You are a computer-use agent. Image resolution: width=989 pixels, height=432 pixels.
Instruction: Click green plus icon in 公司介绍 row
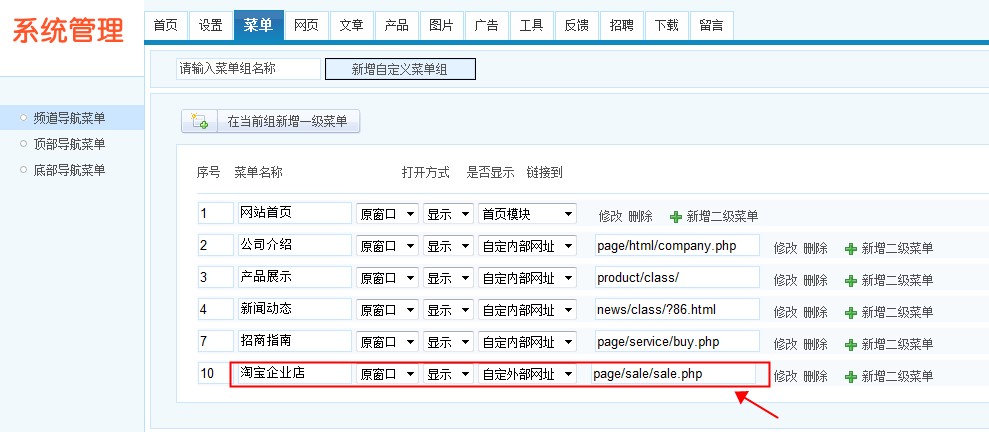coord(851,248)
